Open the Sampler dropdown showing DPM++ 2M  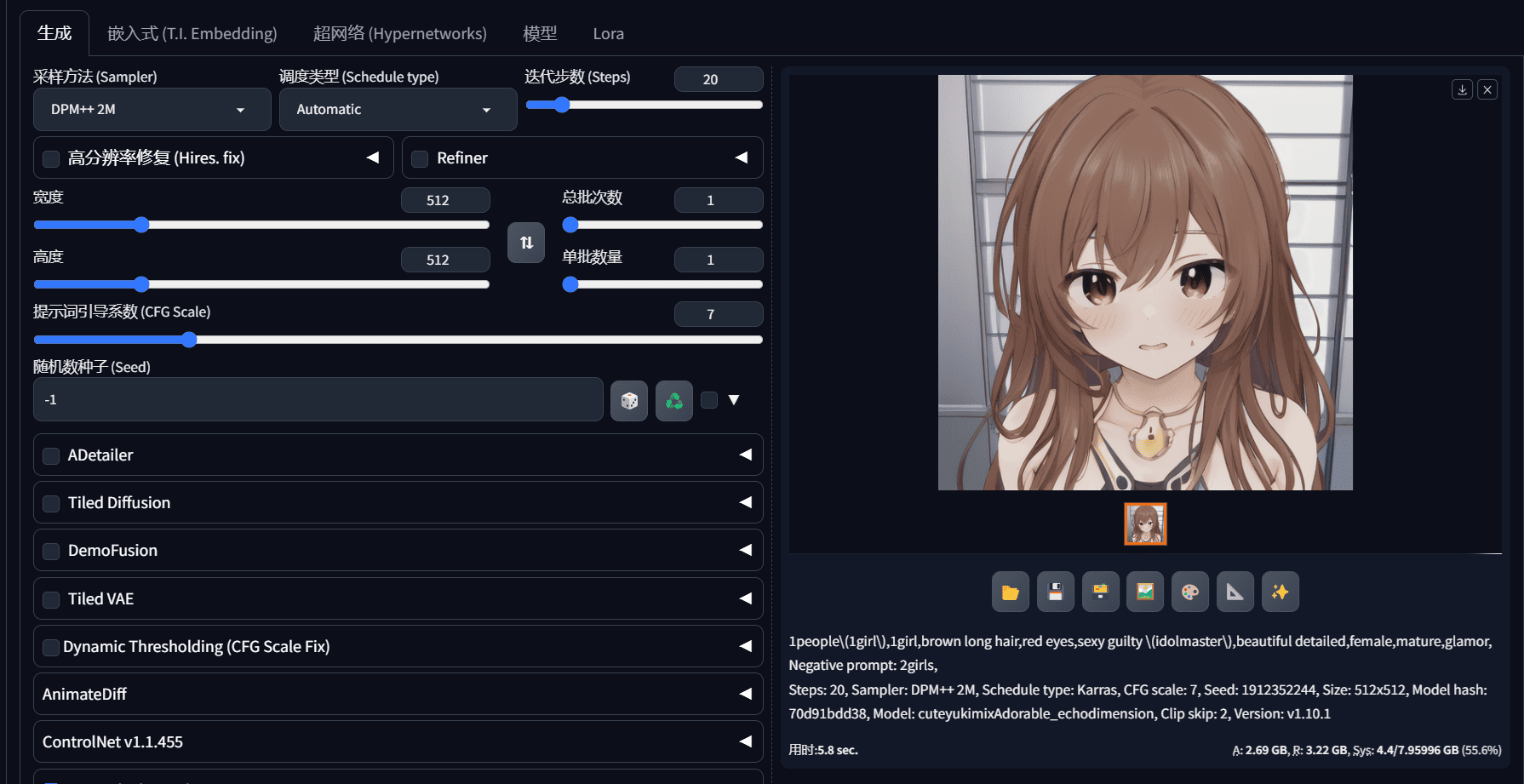tap(152, 110)
